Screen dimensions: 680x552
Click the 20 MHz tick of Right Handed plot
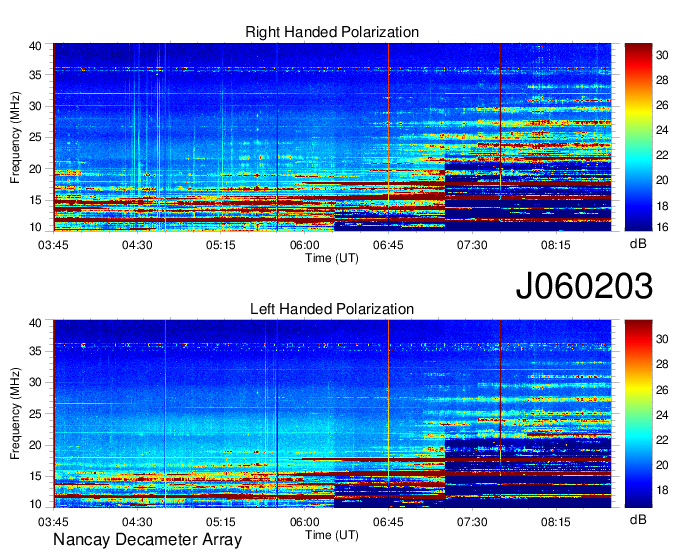(35, 169)
